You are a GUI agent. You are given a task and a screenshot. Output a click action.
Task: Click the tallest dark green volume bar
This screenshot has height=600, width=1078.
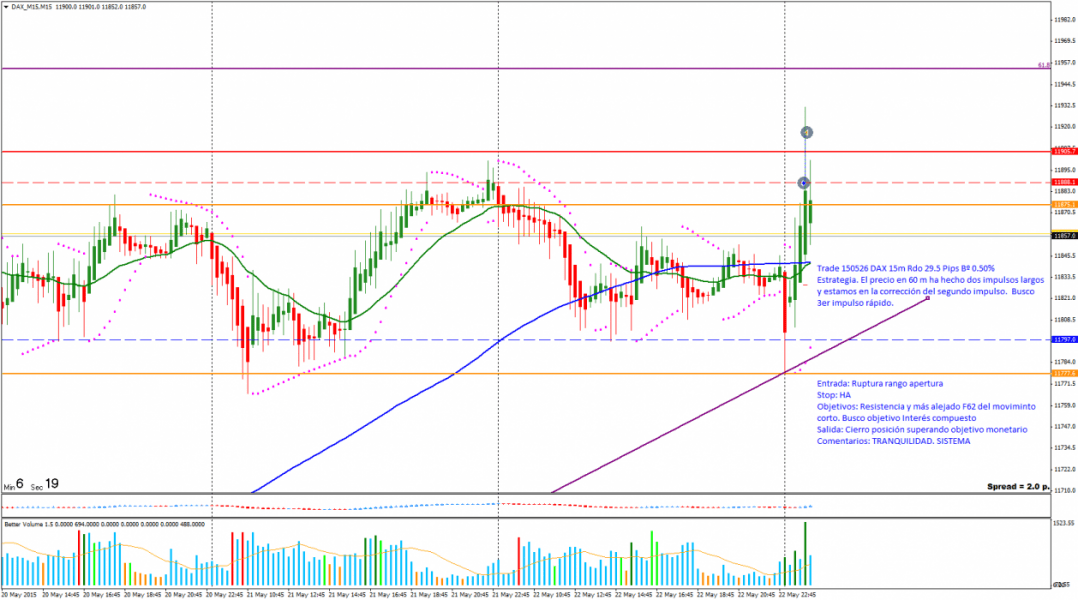(805, 553)
